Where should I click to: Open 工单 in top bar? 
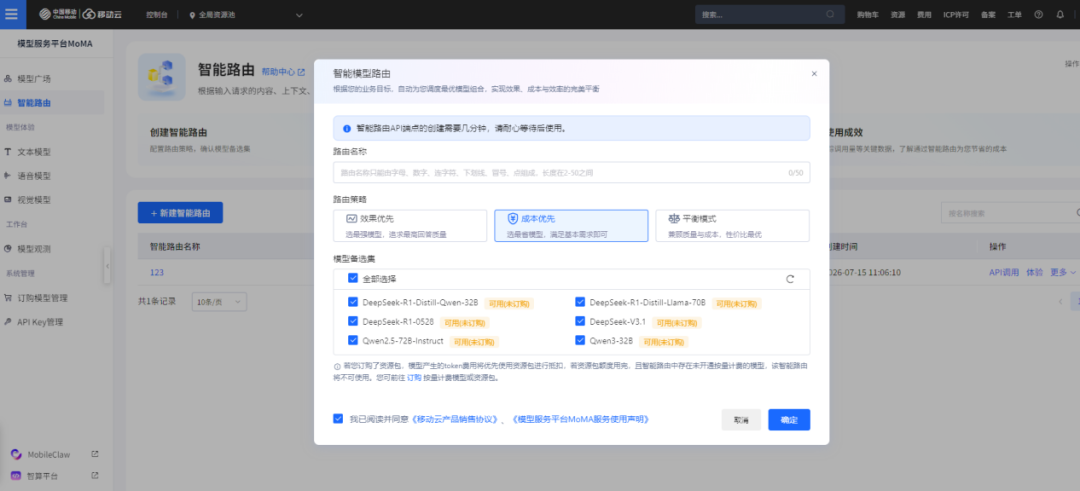[1015, 14]
